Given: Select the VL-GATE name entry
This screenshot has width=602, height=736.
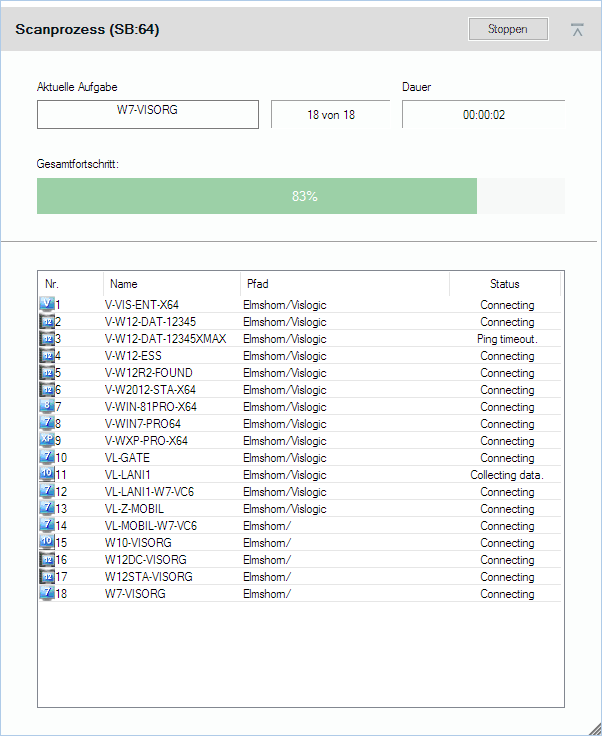Looking at the screenshot, I should tap(127, 458).
